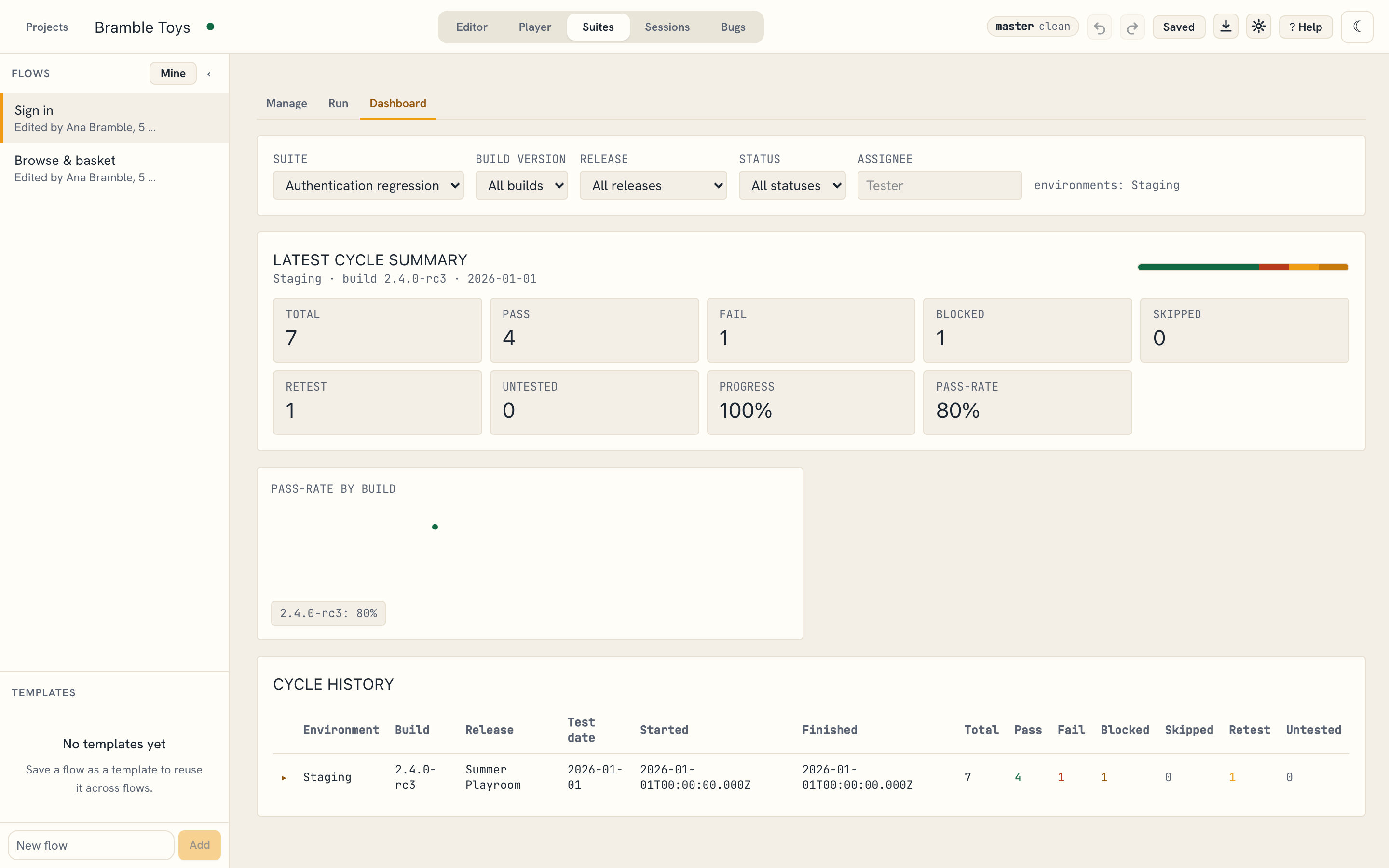Open the Run sub-tab
1389x868 pixels.
click(x=338, y=103)
